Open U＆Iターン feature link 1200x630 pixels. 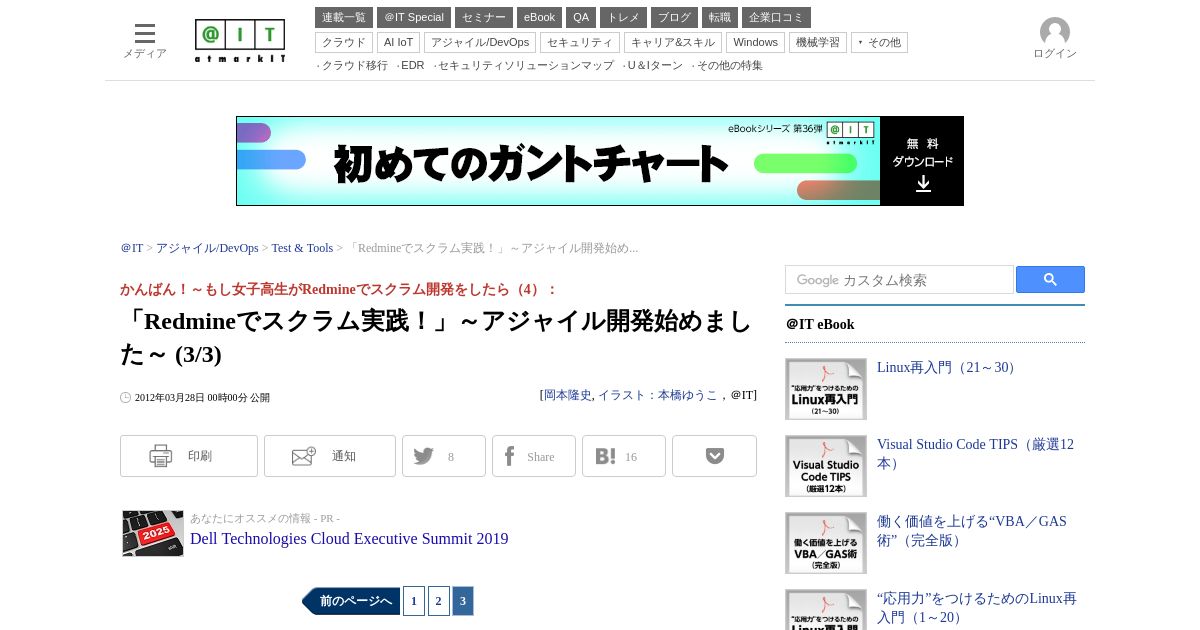click(x=655, y=65)
